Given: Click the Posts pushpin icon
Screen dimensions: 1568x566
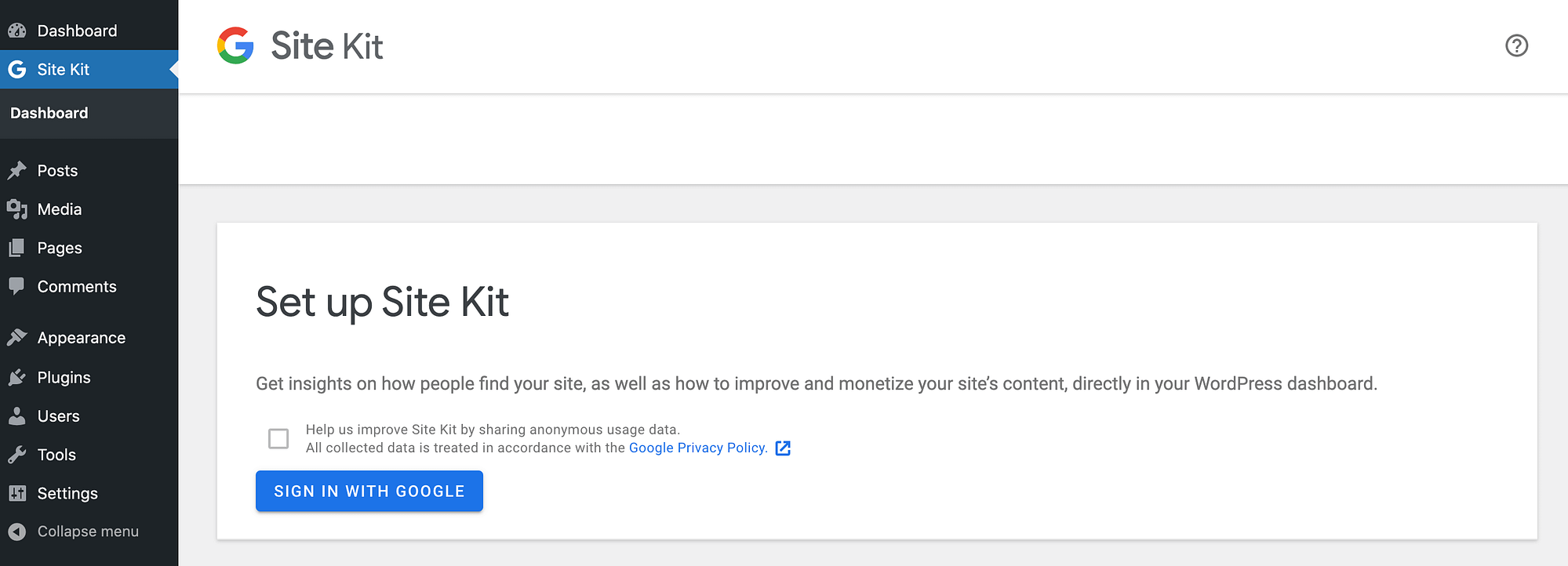Looking at the screenshot, I should pyautogui.click(x=17, y=170).
